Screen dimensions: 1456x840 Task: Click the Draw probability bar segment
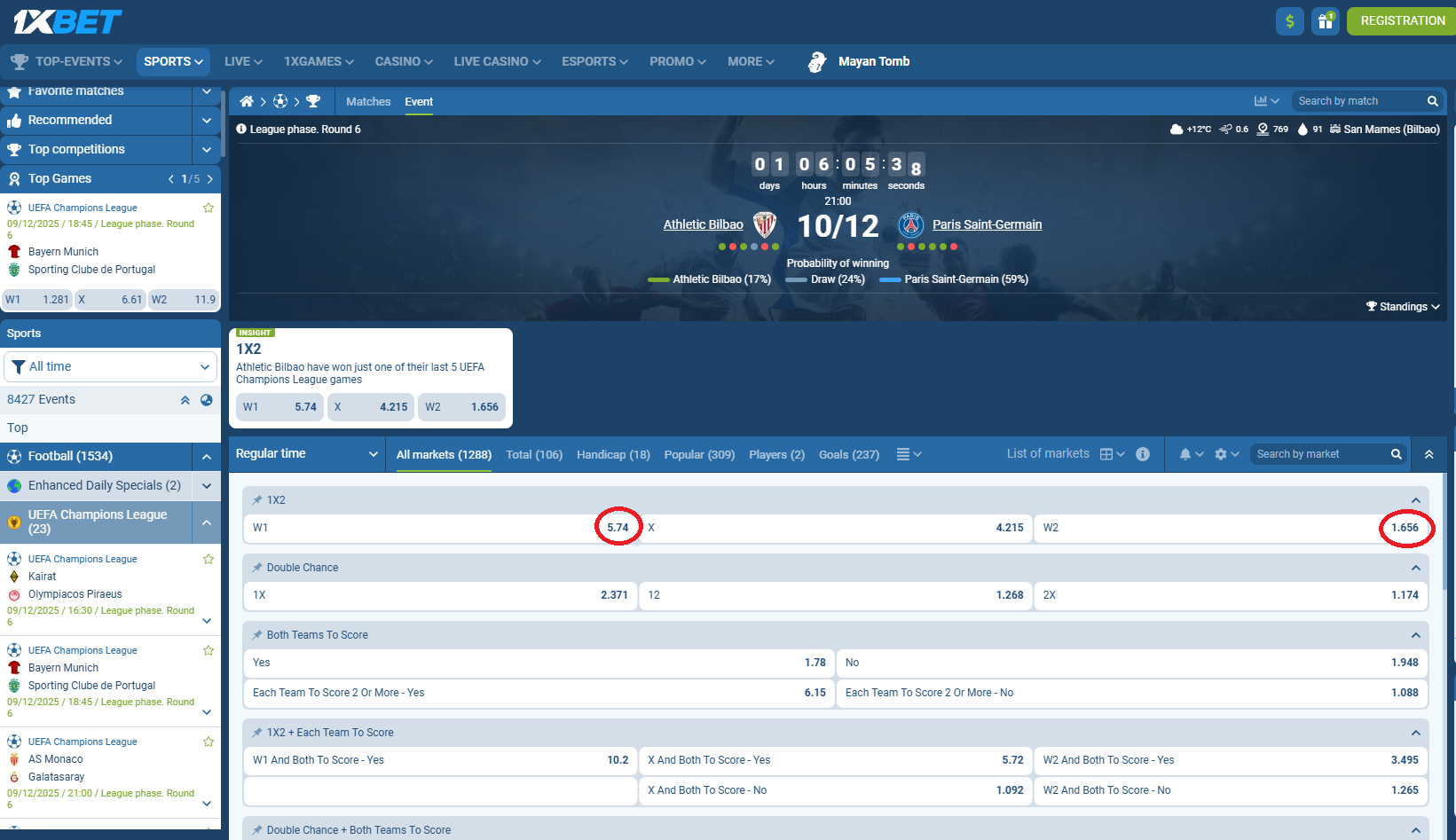click(x=794, y=279)
